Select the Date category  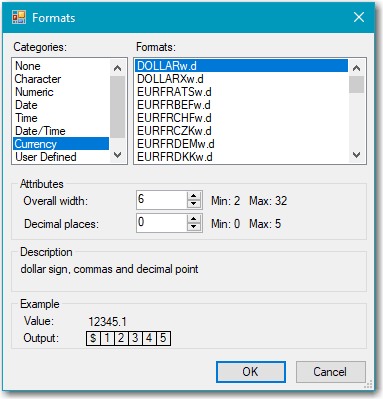pyautogui.click(x=61, y=105)
